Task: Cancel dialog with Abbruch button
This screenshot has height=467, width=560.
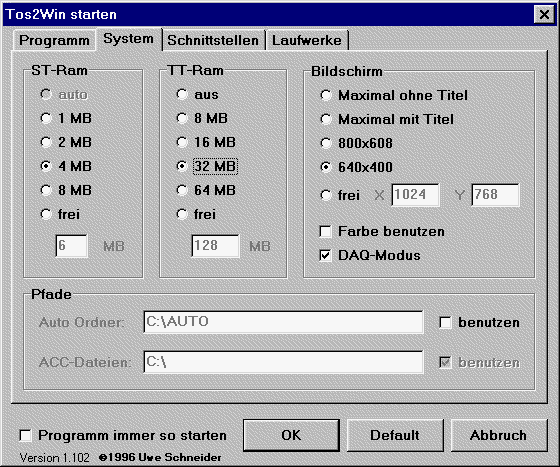Action: (499, 435)
